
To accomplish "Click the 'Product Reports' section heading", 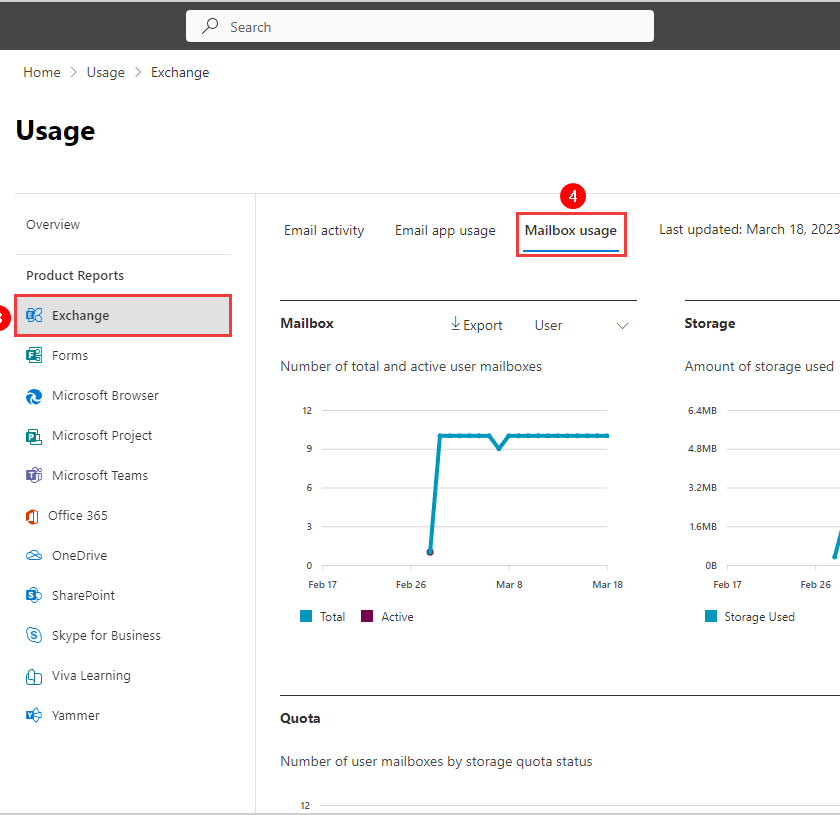I will 75,275.
